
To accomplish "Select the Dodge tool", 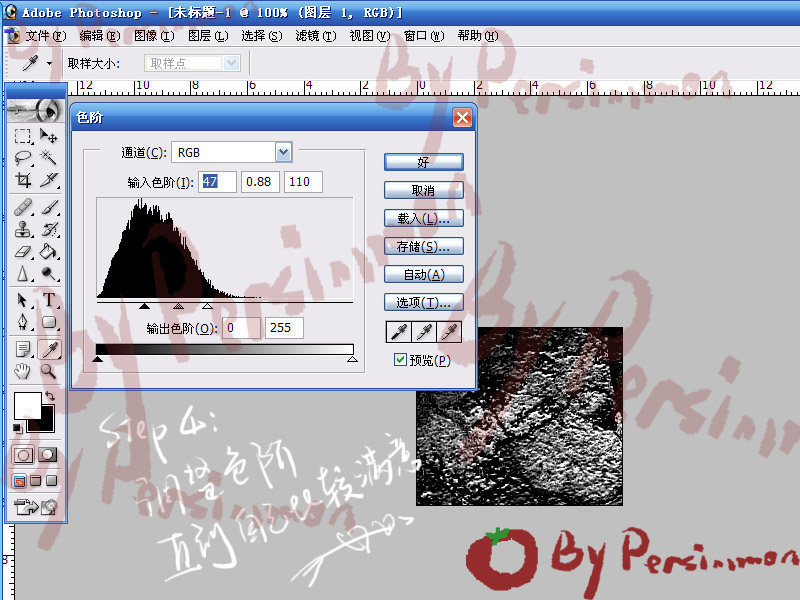I will tap(49, 273).
